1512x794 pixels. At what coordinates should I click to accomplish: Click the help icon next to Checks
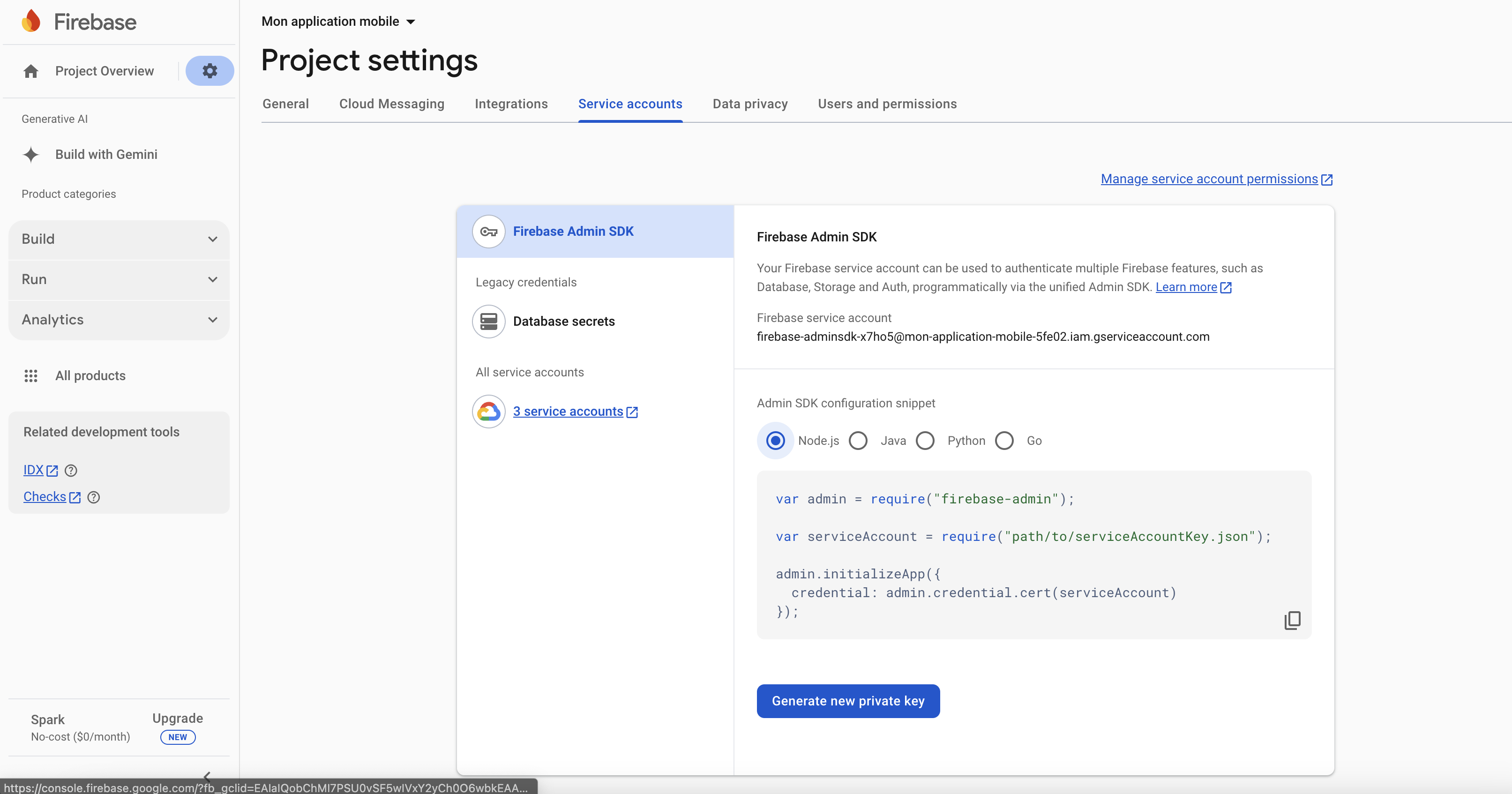coord(93,498)
